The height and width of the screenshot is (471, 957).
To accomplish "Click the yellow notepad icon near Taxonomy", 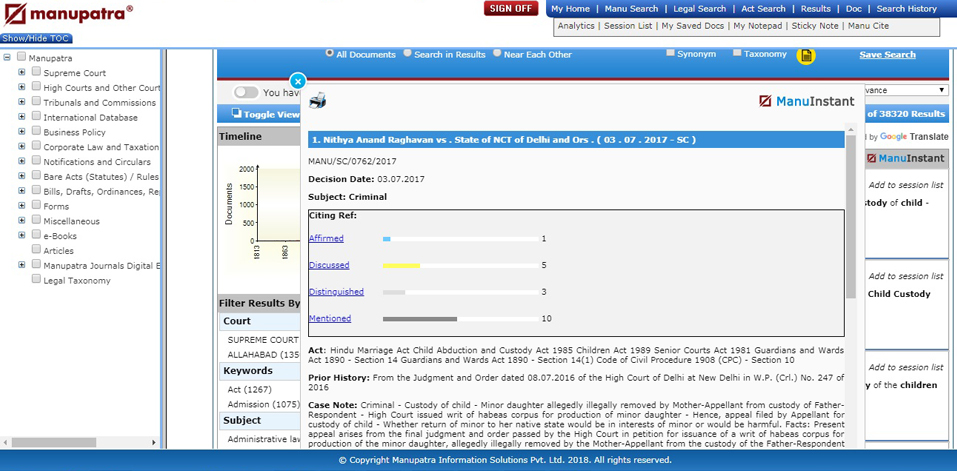I will point(806,56).
